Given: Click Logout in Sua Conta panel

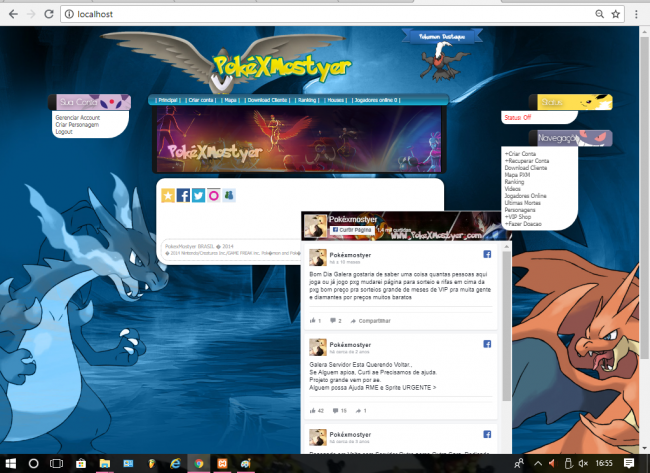Looking at the screenshot, I should pyautogui.click(x=64, y=131).
